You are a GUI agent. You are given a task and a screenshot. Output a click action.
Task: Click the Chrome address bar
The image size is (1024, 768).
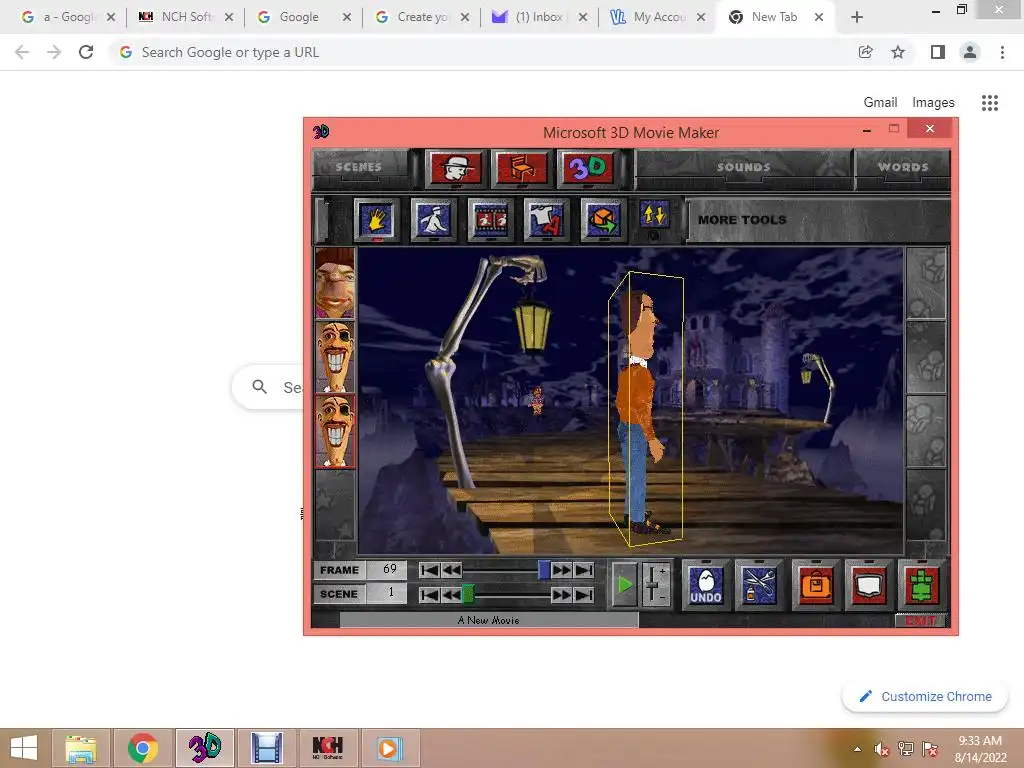[483, 52]
